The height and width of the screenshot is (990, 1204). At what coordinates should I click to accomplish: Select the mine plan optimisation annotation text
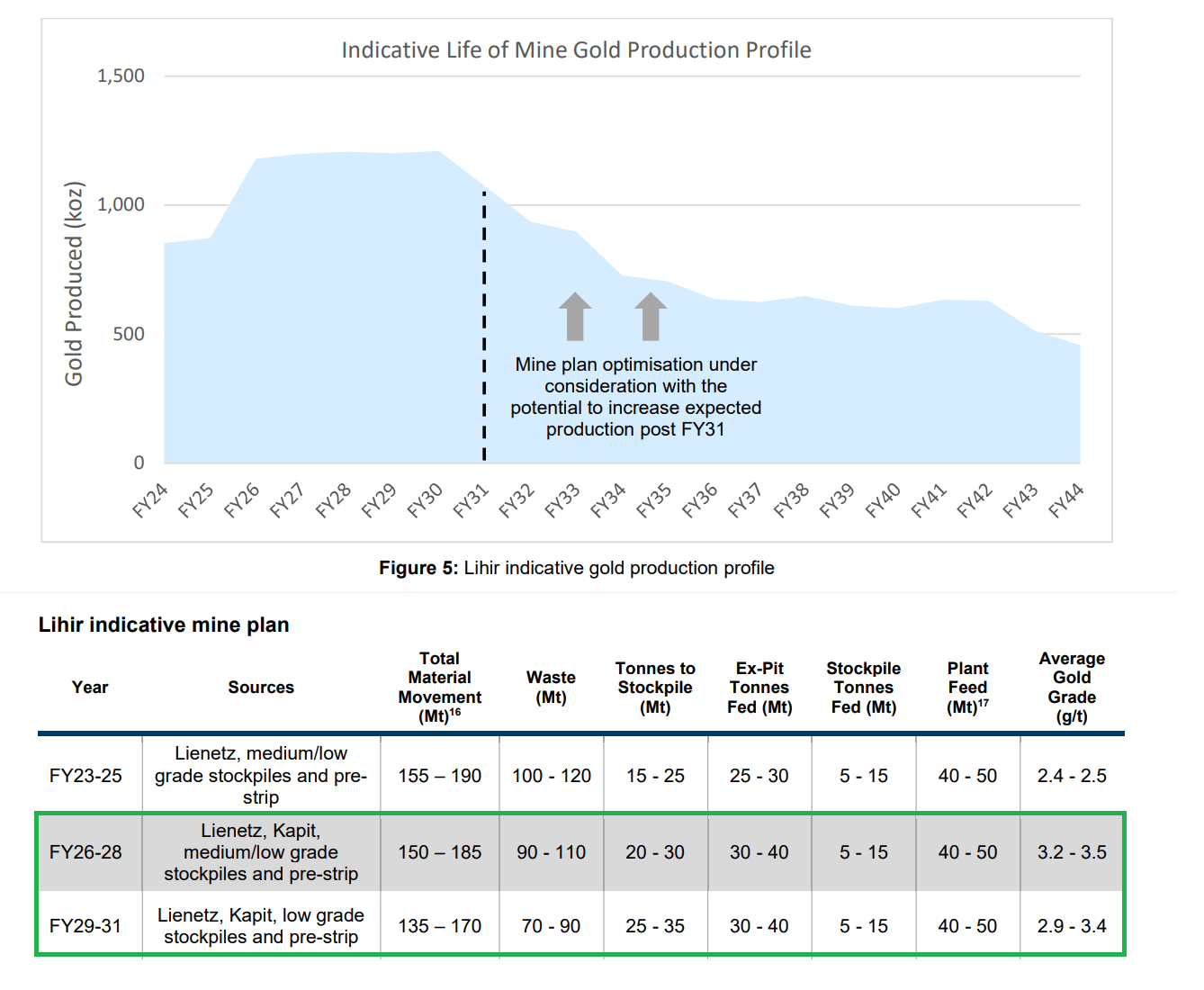(637, 396)
